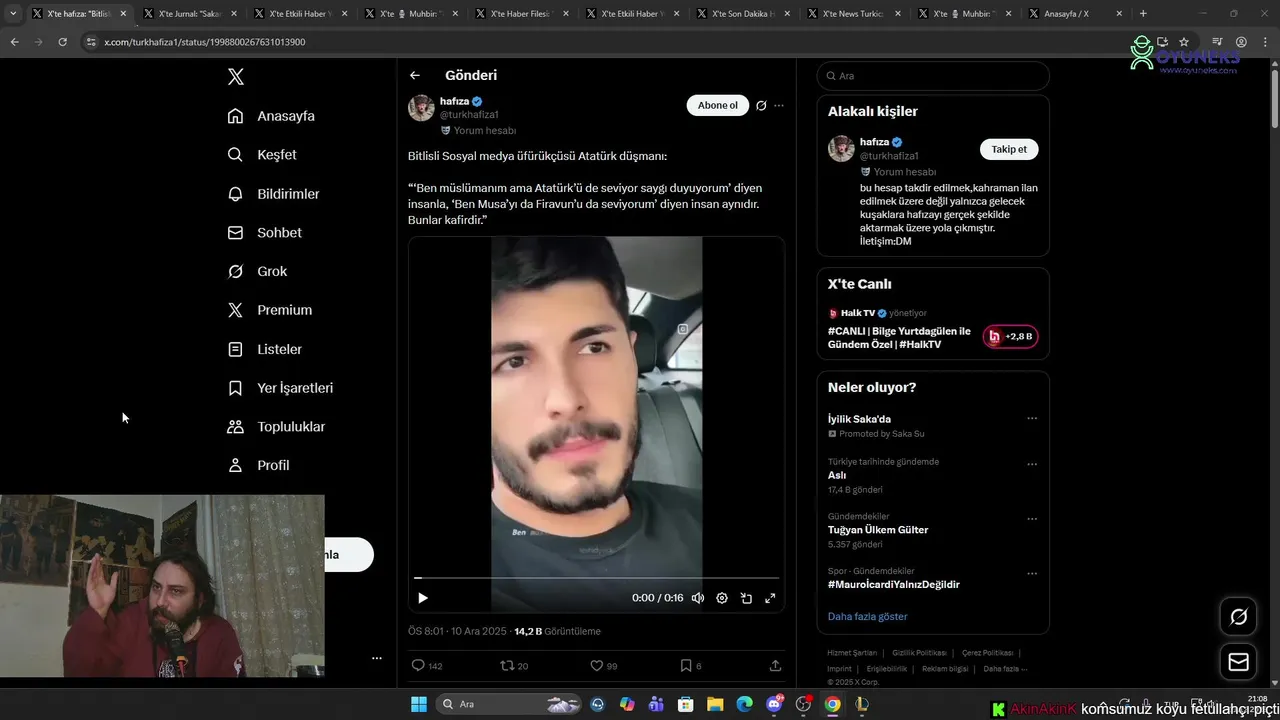Viewport: 1280px width, 720px height.
Task: Open a new browser tab
Action: tap(1143, 14)
